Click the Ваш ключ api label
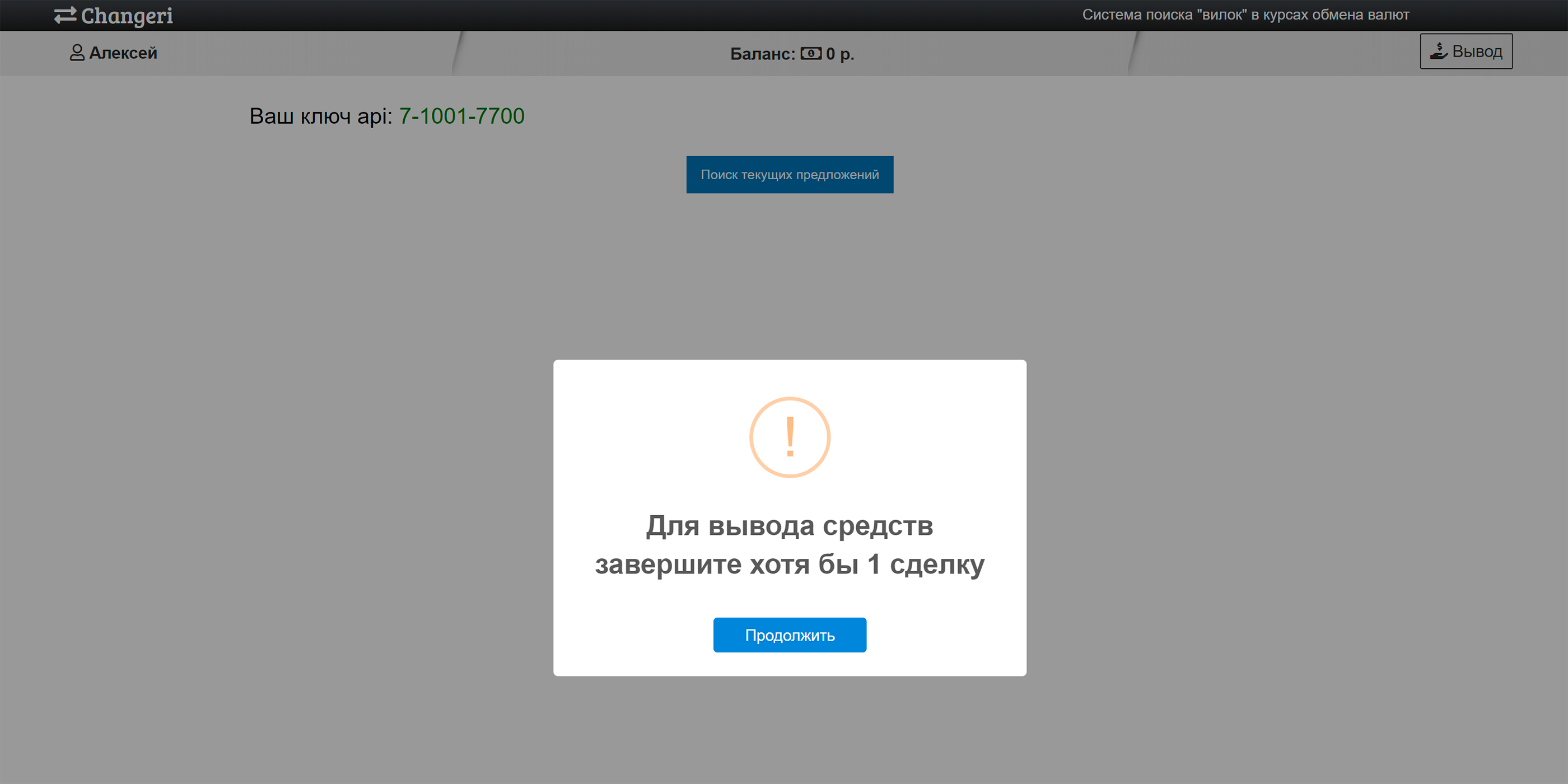The image size is (1568, 784). coord(321,116)
